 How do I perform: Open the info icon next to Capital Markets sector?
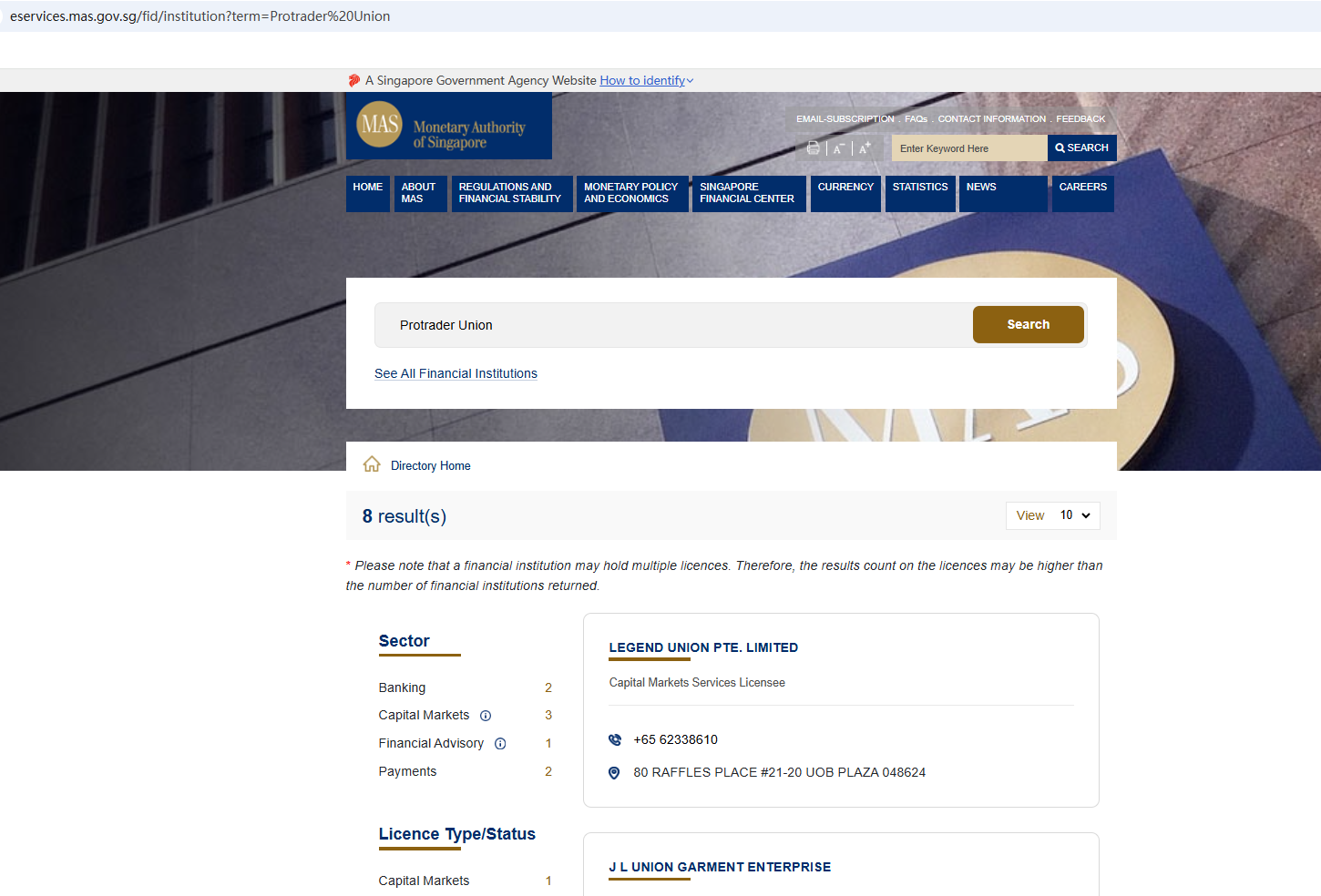[486, 716]
